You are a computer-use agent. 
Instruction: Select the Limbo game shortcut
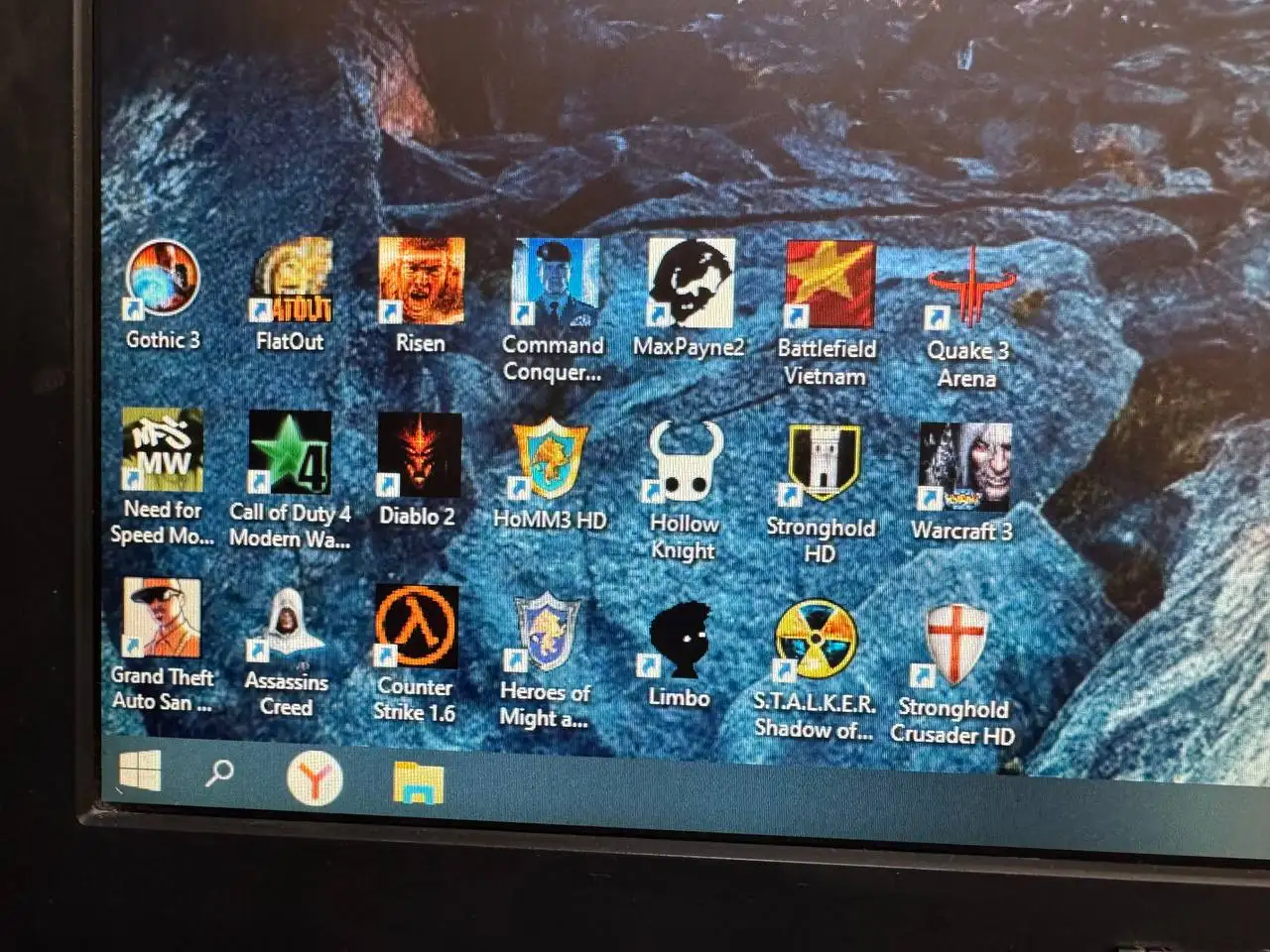680,637
